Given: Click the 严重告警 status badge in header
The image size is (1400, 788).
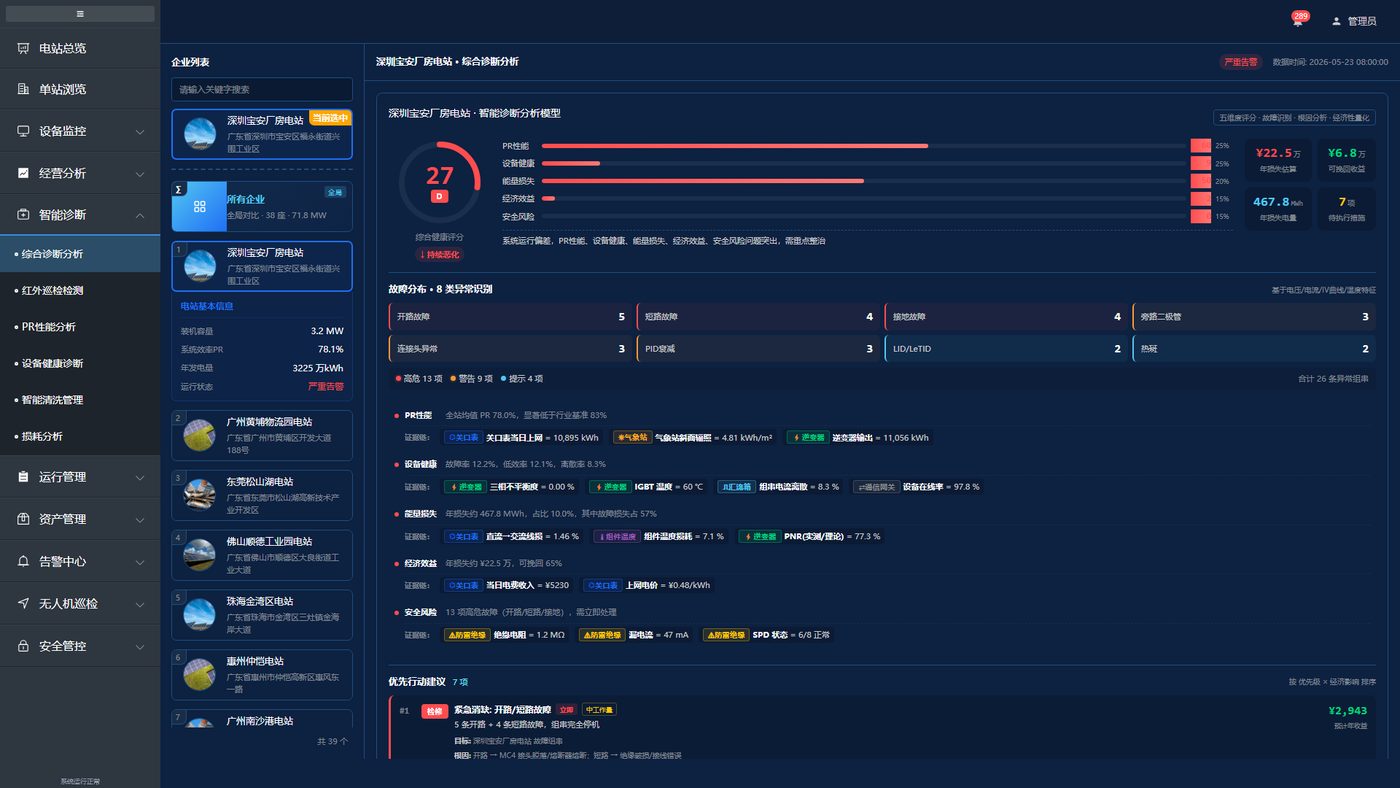Looking at the screenshot, I should click(1241, 62).
